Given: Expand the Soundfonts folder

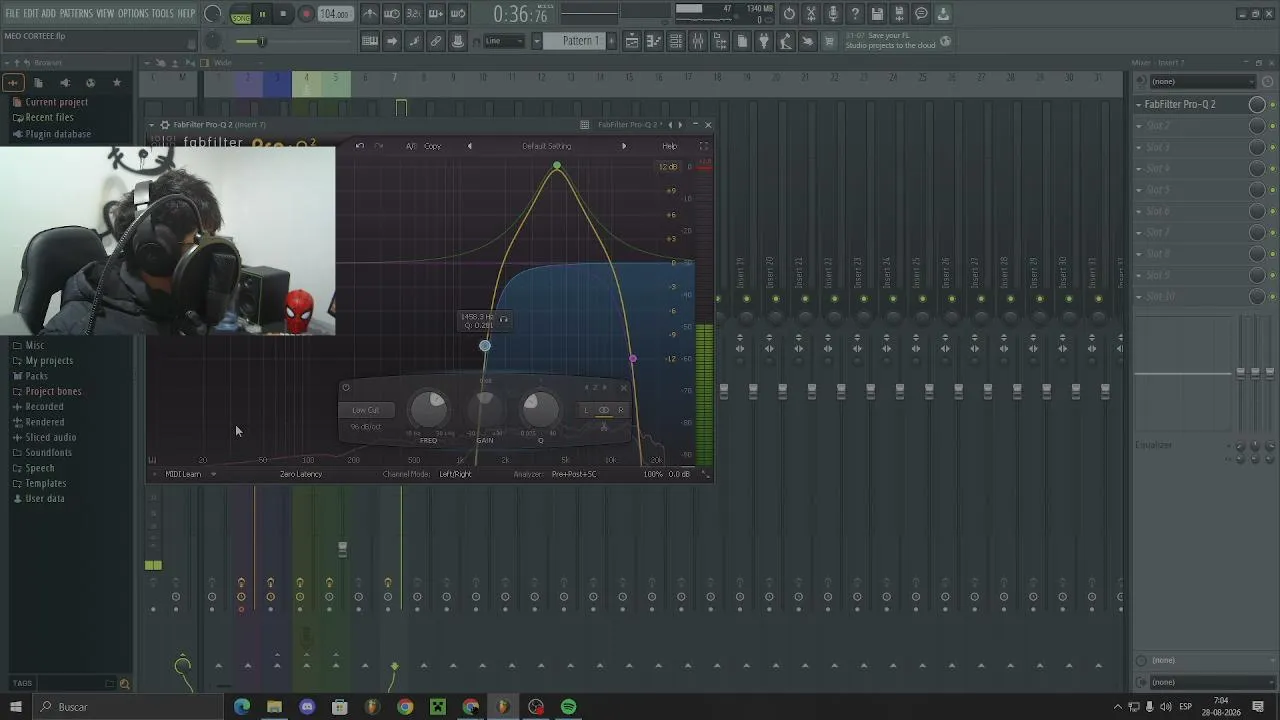Looking at the screenshot, I should coord(48,453).
